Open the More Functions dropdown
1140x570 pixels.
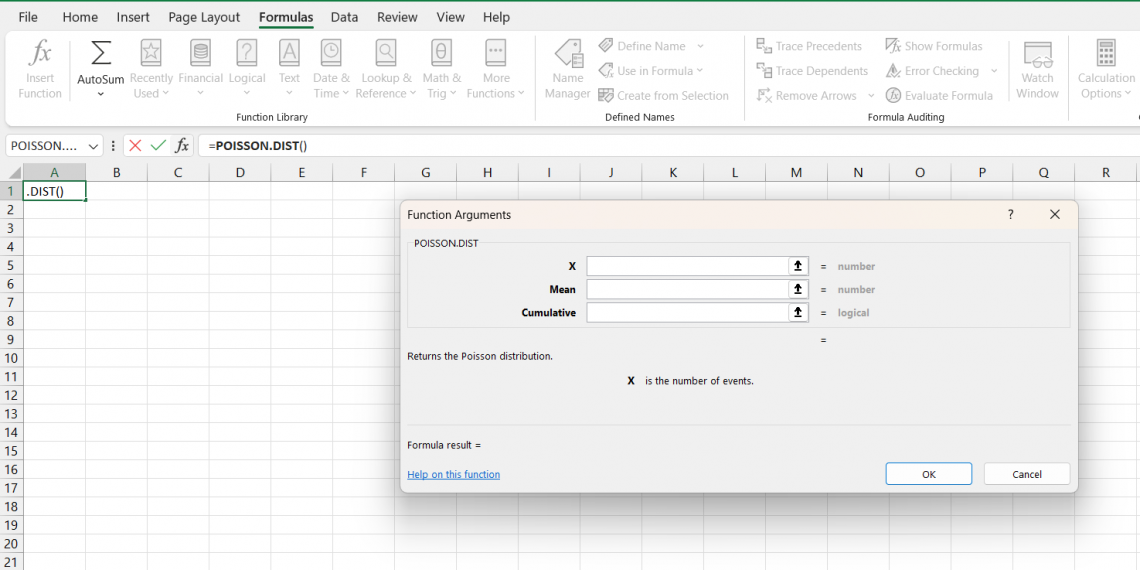tap(495, 68)
